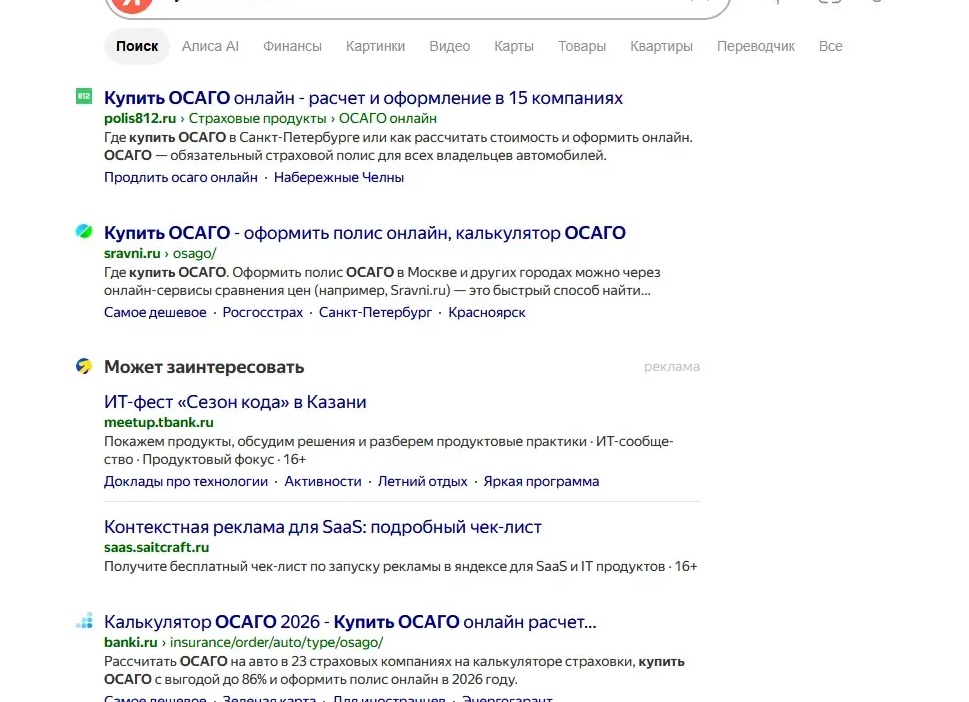Open Росгосстрах sitelink

(263, 313)
